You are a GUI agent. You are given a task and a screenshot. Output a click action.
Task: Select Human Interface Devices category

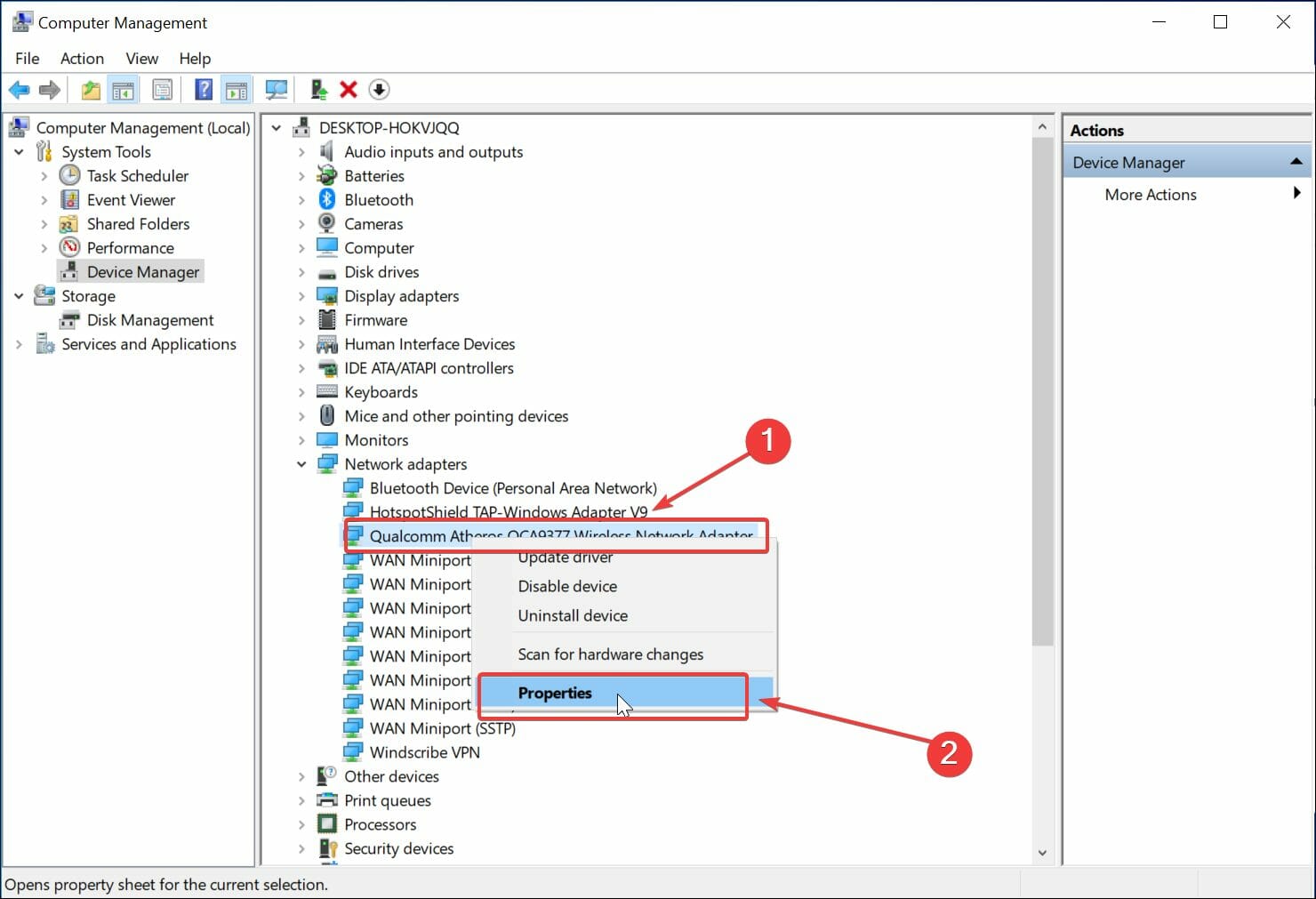point(429,344)
